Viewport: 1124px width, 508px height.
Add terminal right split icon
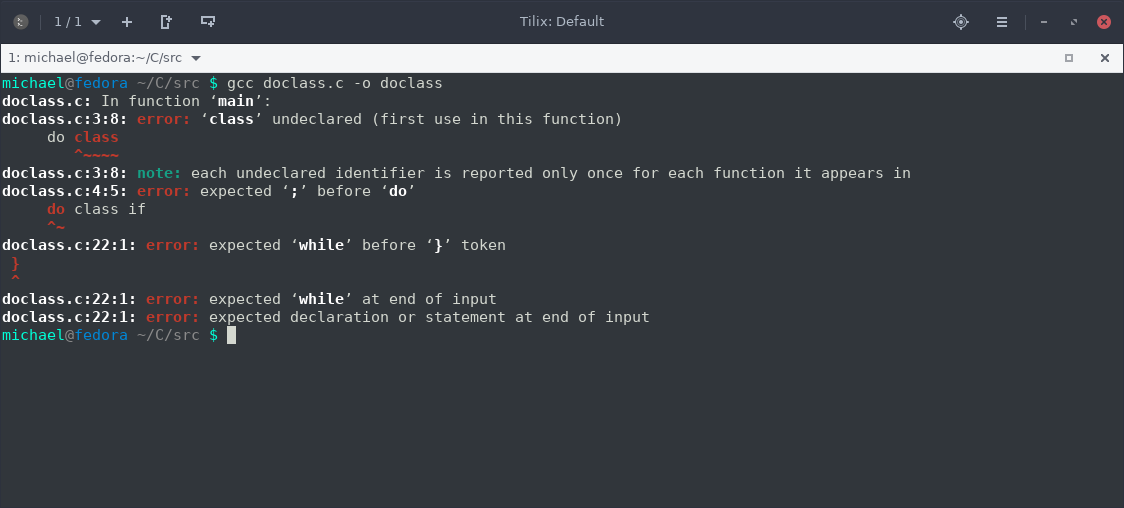[x=208, y=22]
